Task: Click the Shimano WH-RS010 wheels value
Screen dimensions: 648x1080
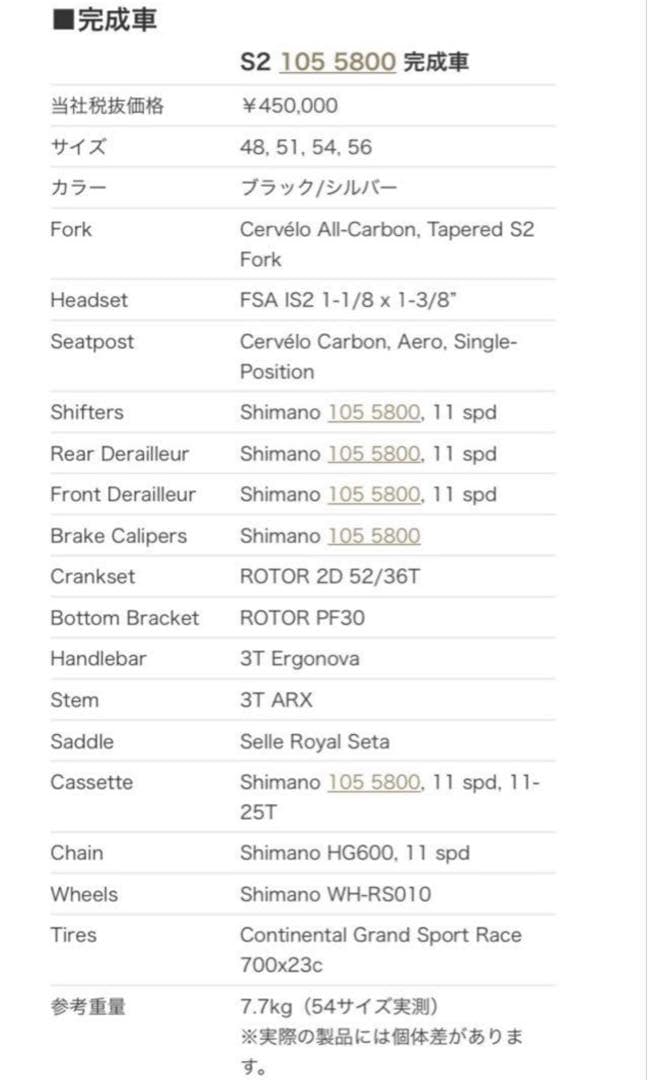Action: point(335,894)
